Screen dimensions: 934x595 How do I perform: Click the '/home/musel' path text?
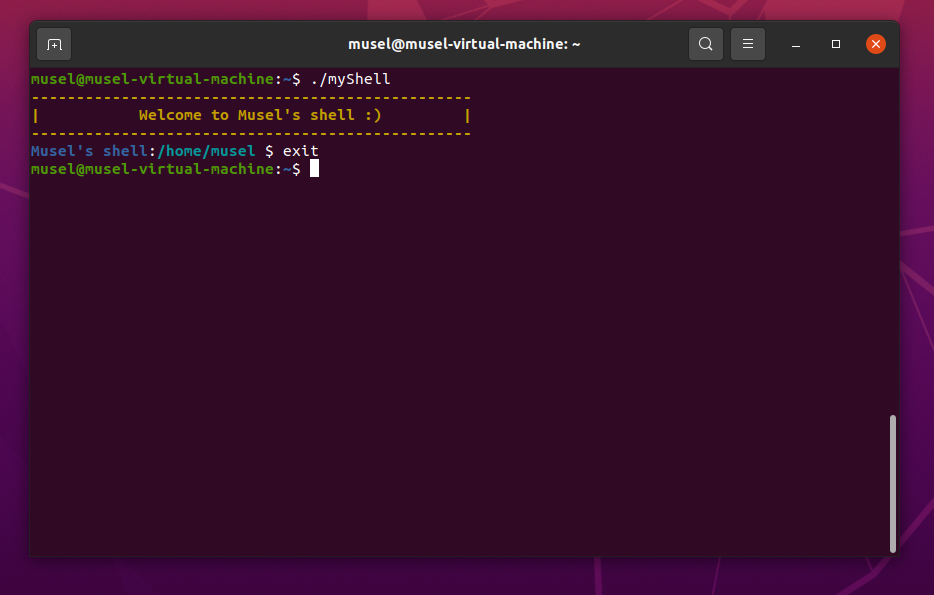[x=206, y=151]
